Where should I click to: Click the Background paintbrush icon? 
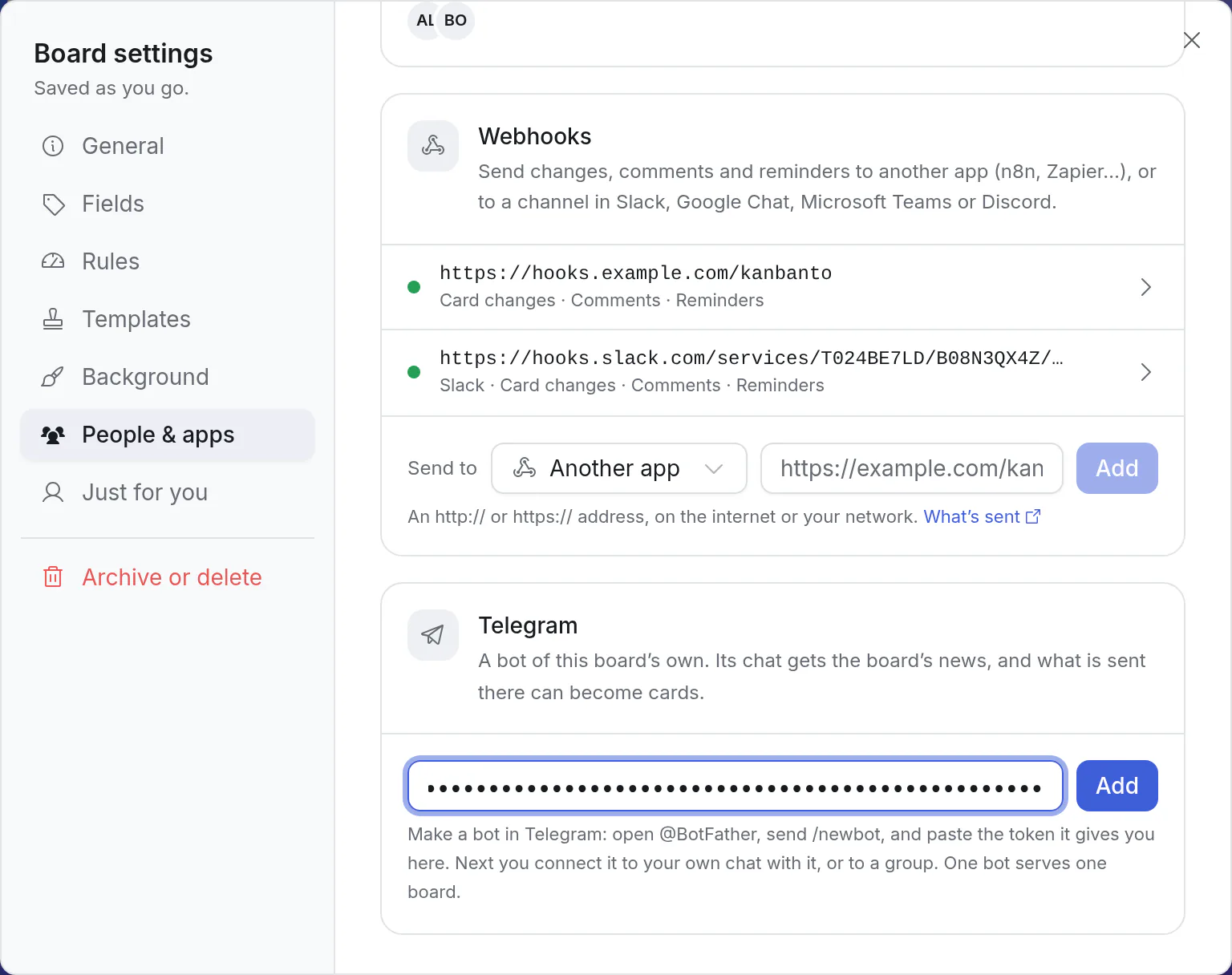coord(53,377)
